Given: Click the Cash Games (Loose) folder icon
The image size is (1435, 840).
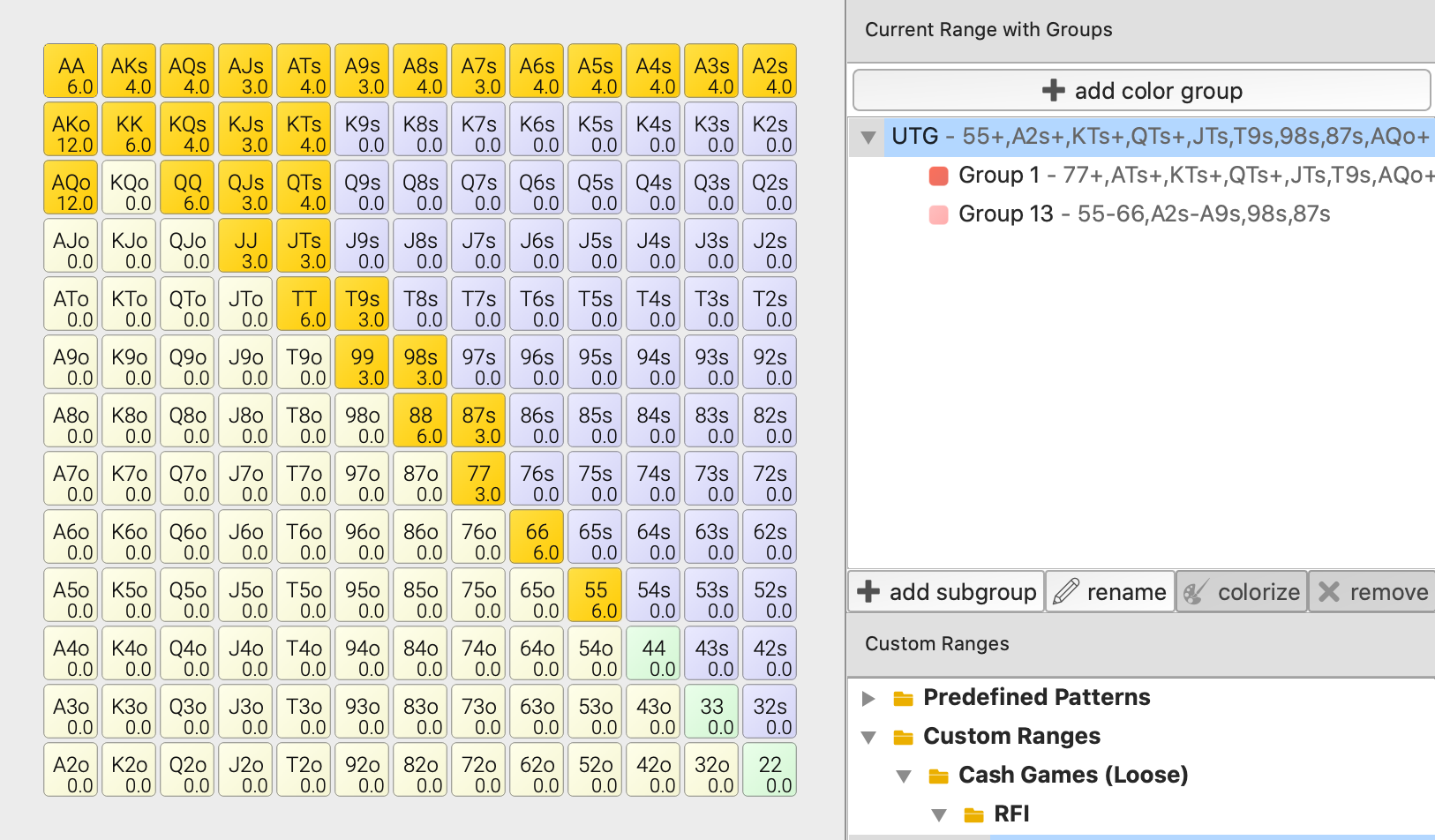Looking at the screenshot, I should coord(938,776).
